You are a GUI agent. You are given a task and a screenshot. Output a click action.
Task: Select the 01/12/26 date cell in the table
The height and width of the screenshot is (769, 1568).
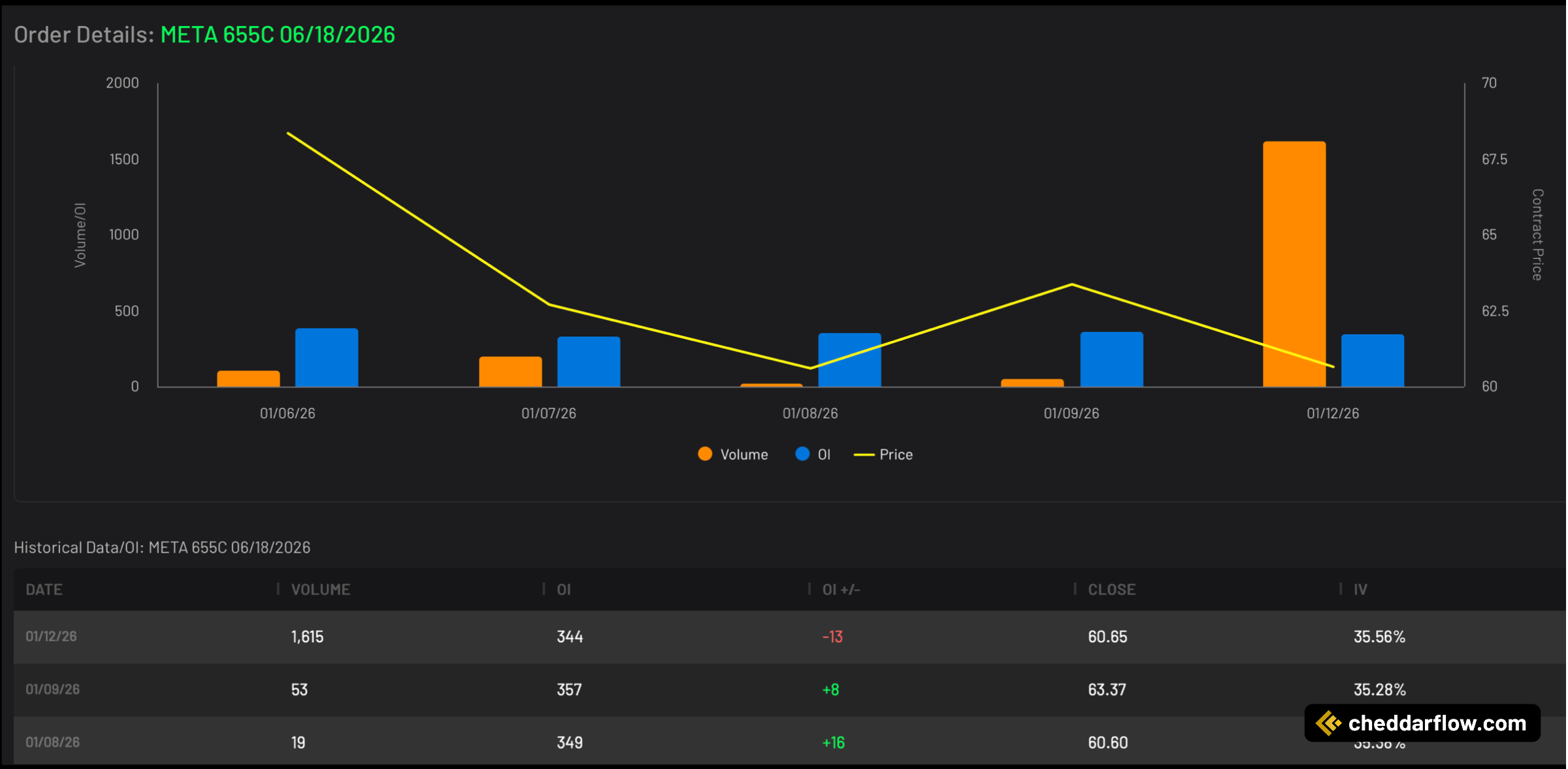click(51, 636)
